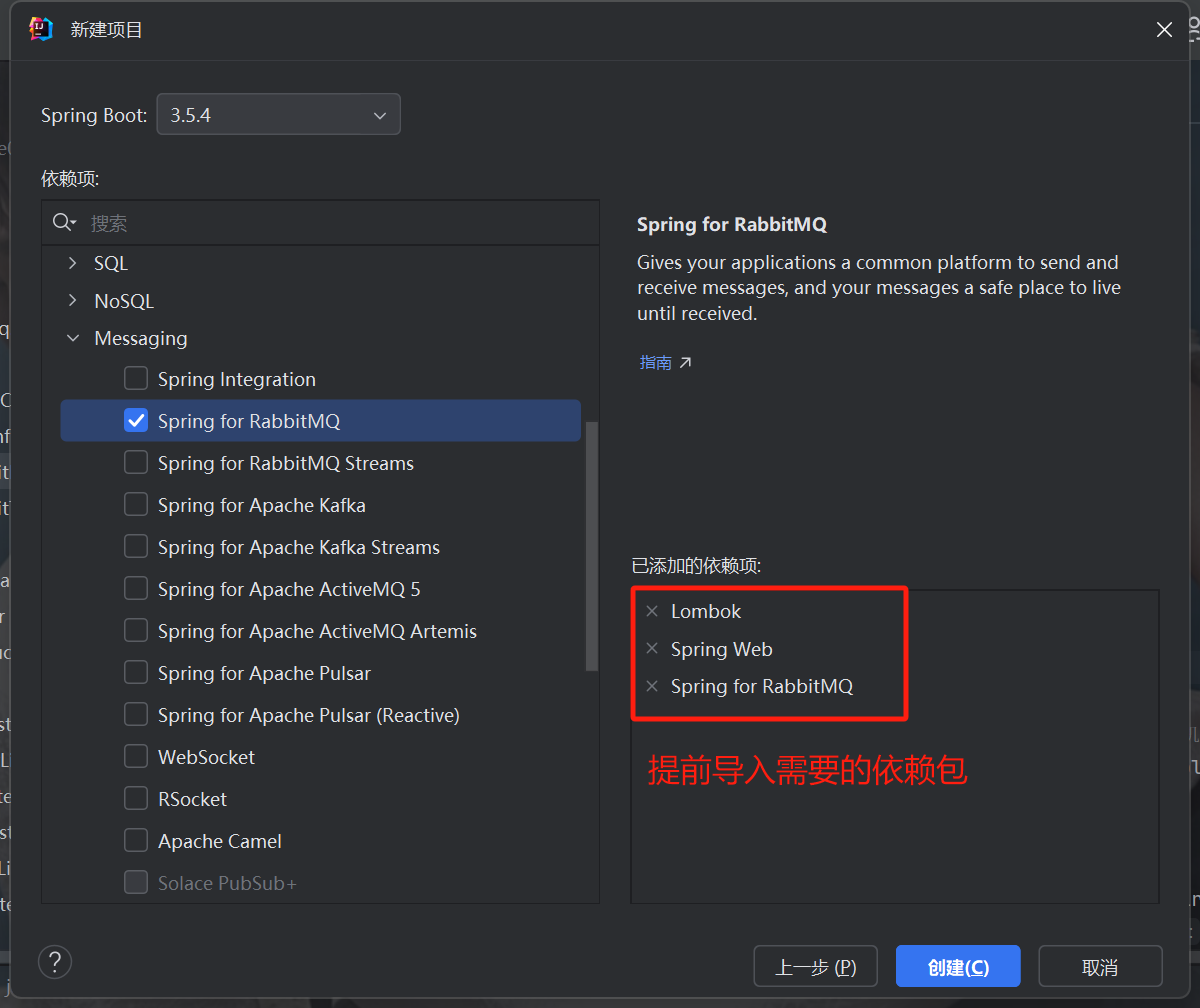Click the dependency search field
This screenshot has width=1200, height=1008.
320,222
